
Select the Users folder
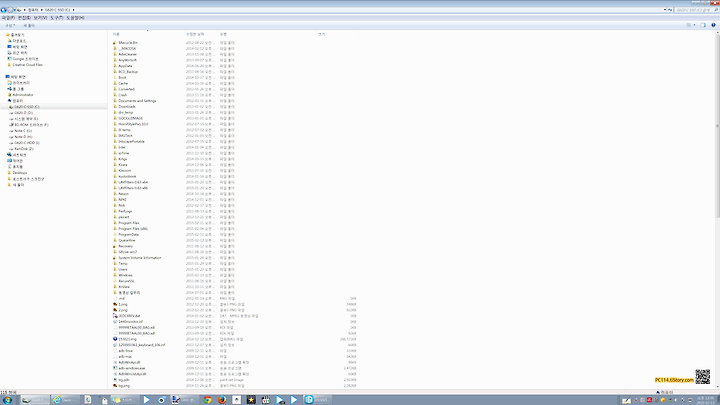click(123, 270)
